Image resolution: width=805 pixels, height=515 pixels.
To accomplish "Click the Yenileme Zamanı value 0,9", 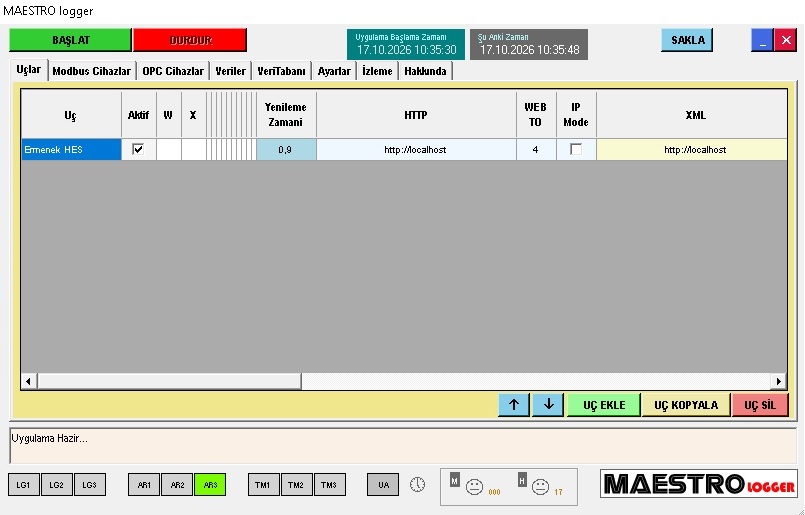I will coord(286,149).
